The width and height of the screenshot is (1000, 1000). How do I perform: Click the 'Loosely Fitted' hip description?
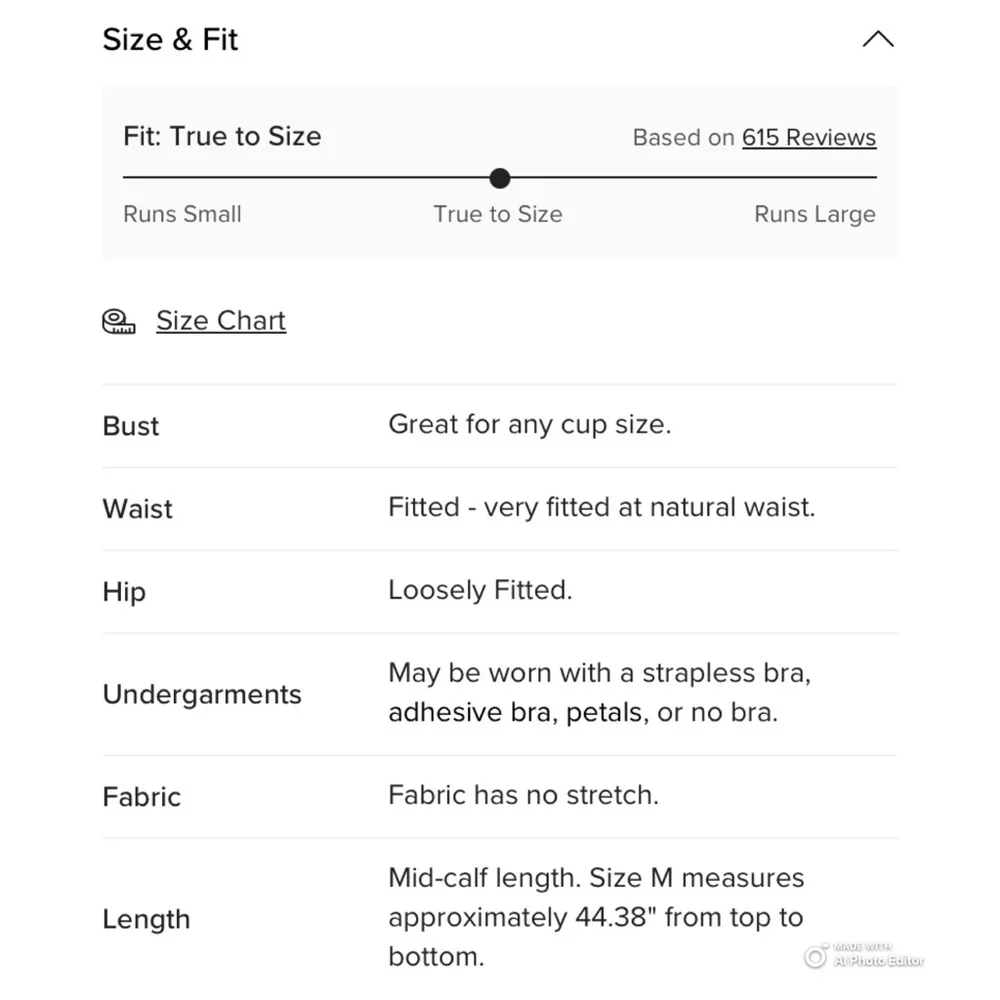pos(480,590)
